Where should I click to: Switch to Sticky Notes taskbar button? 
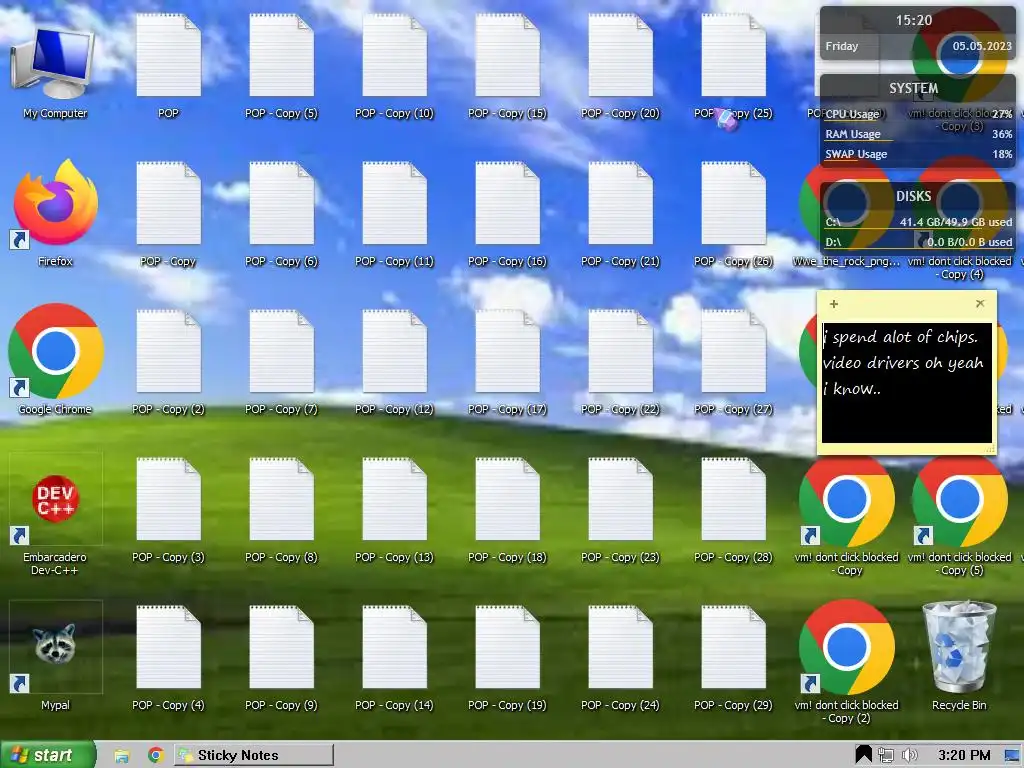click(x=254, y=755)
